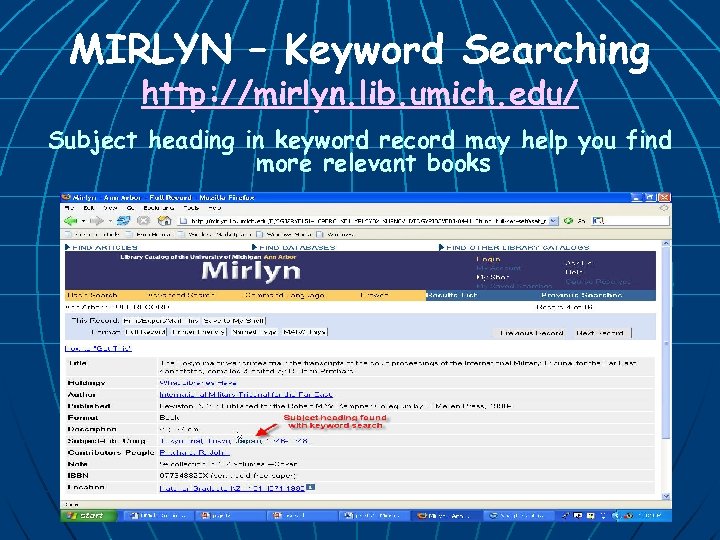
Task: Switch to the Basic Search tab
Action: [92, 295]
